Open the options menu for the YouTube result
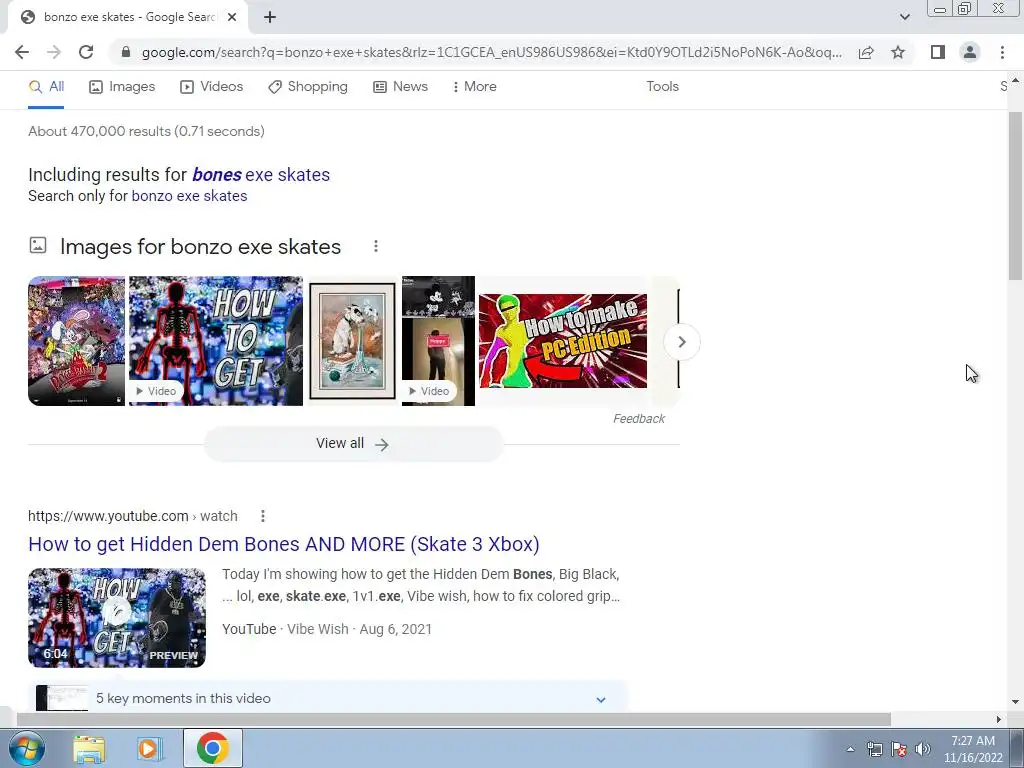Viewport: 1024px width, 768px height. (x=263, y=516)
